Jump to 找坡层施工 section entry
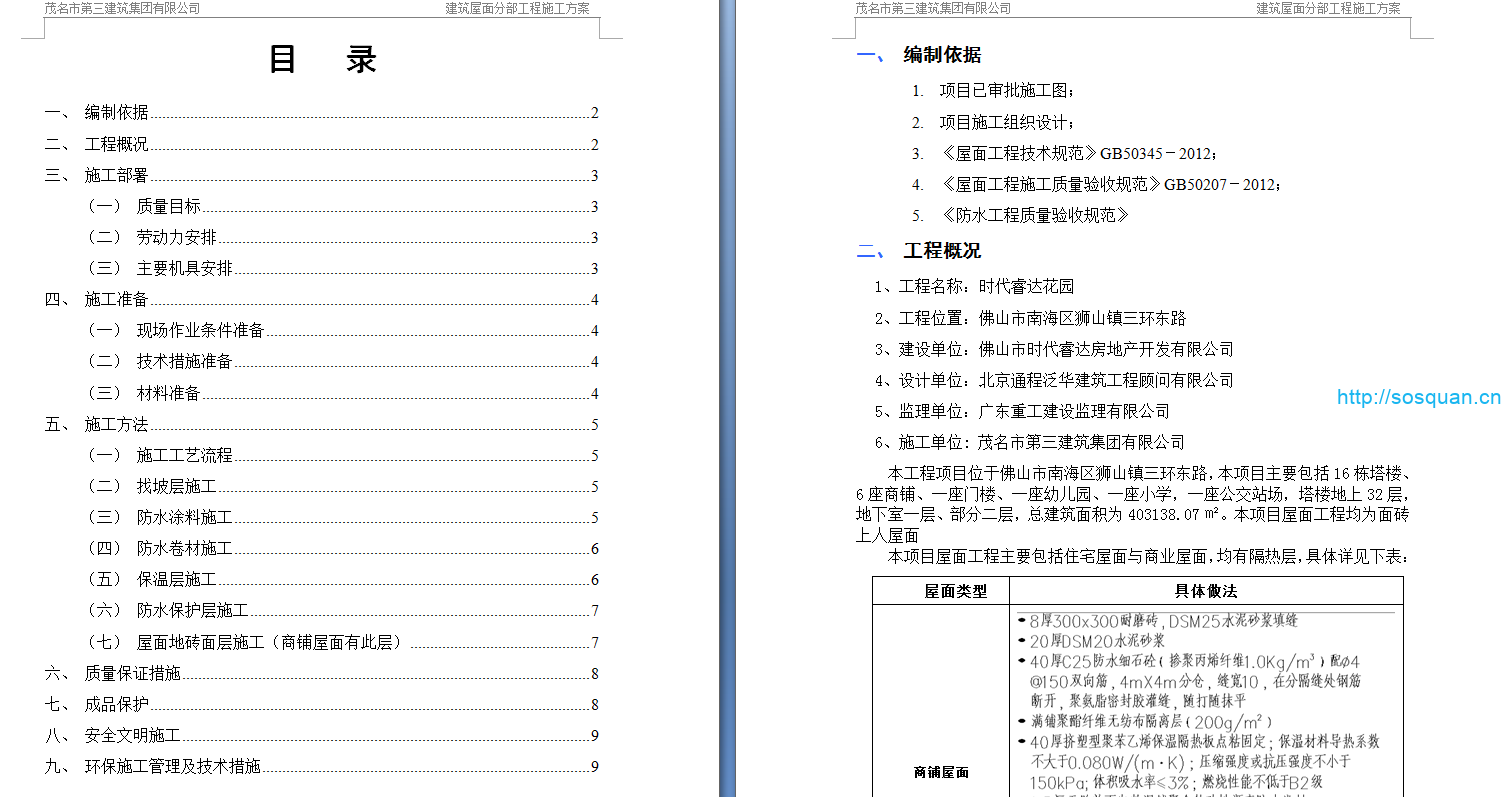Image resolution: width=1510 pixels, height=797 pixels. coord(176,487)
